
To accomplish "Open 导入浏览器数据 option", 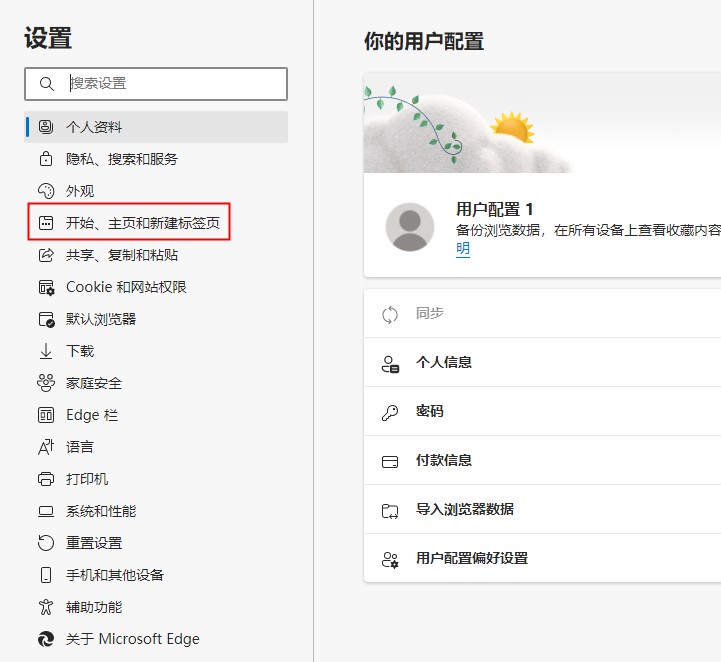I will coord(542,509).
